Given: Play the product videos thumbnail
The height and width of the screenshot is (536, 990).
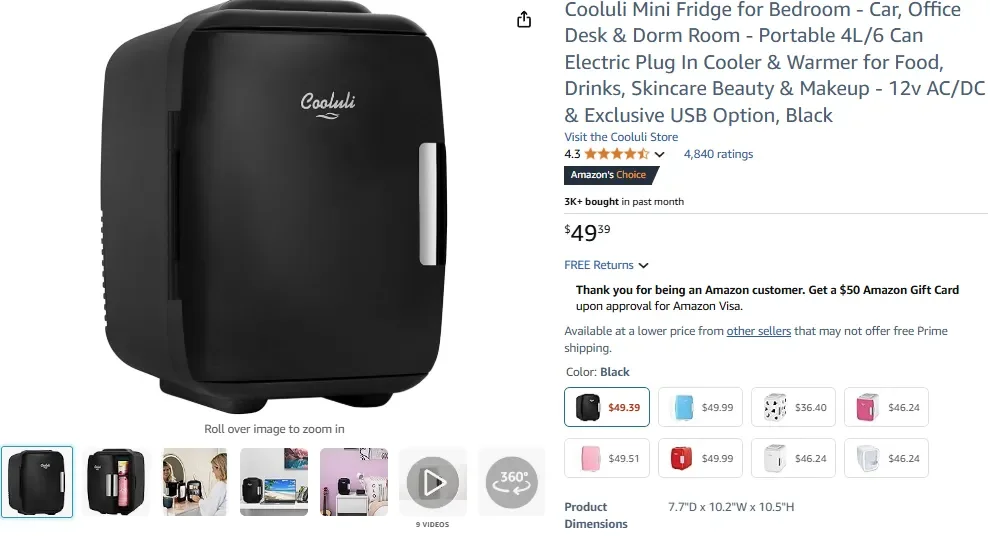Looking at the screenshot, I should coord(432,482).
